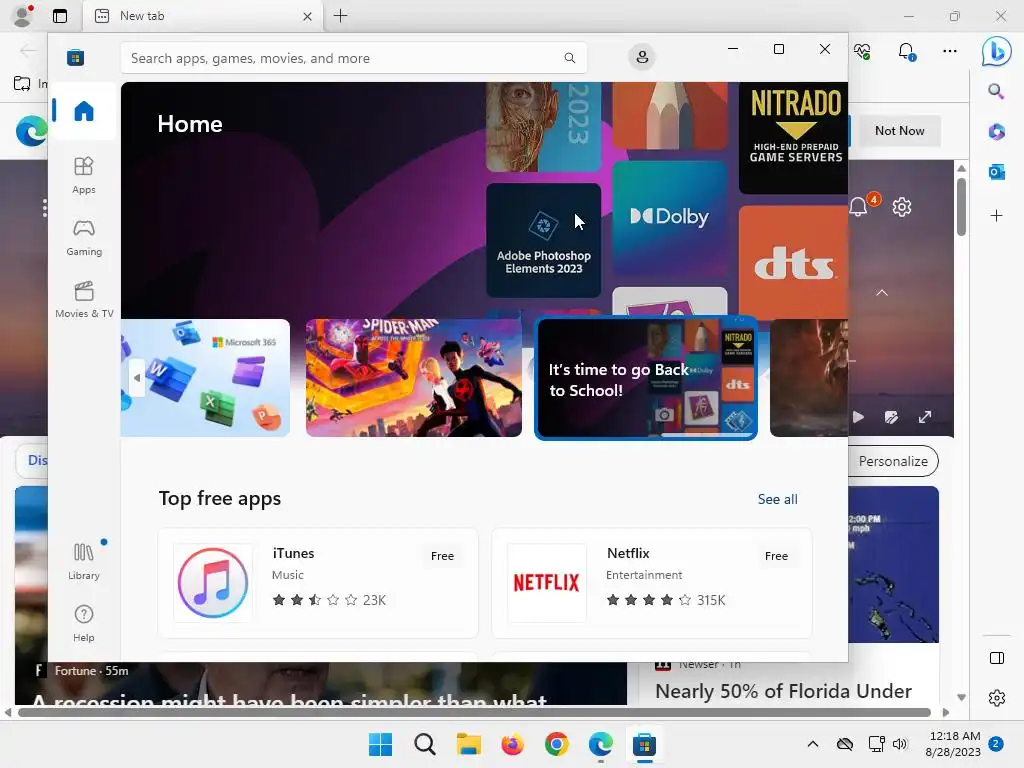Open Movies & TV section in Store
The image size is (1024, 768).
coord(84,299)
